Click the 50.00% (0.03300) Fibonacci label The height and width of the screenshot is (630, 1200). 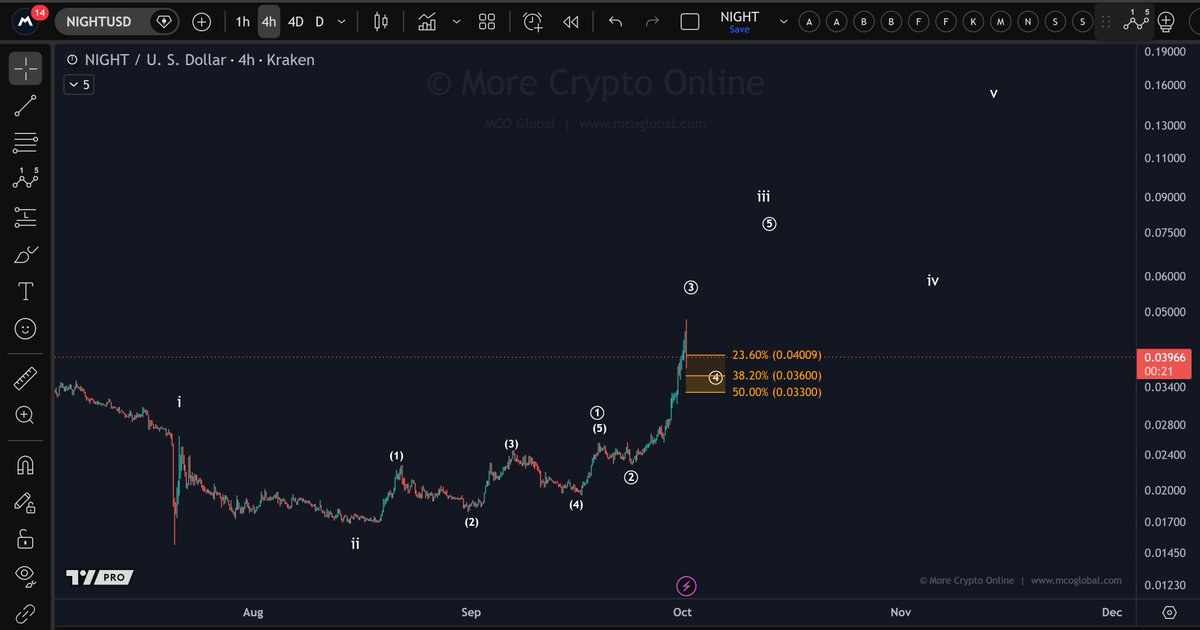click(777, 392)
